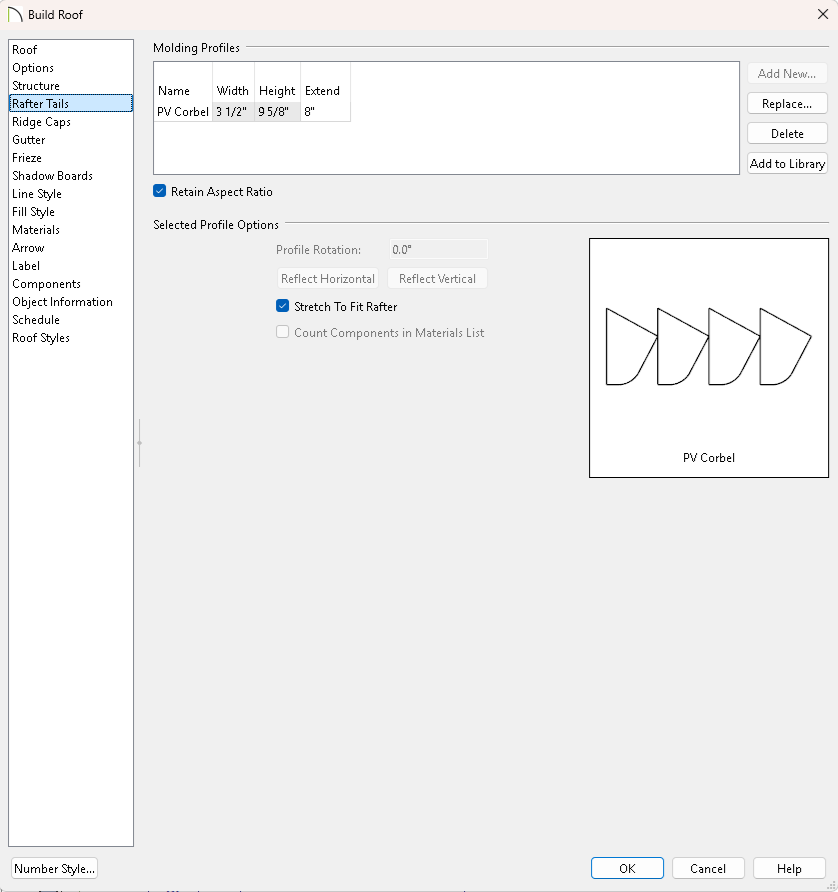Open the Frieze settings
The width and height of the screenshot is (838, 892).
pos(27,158)
